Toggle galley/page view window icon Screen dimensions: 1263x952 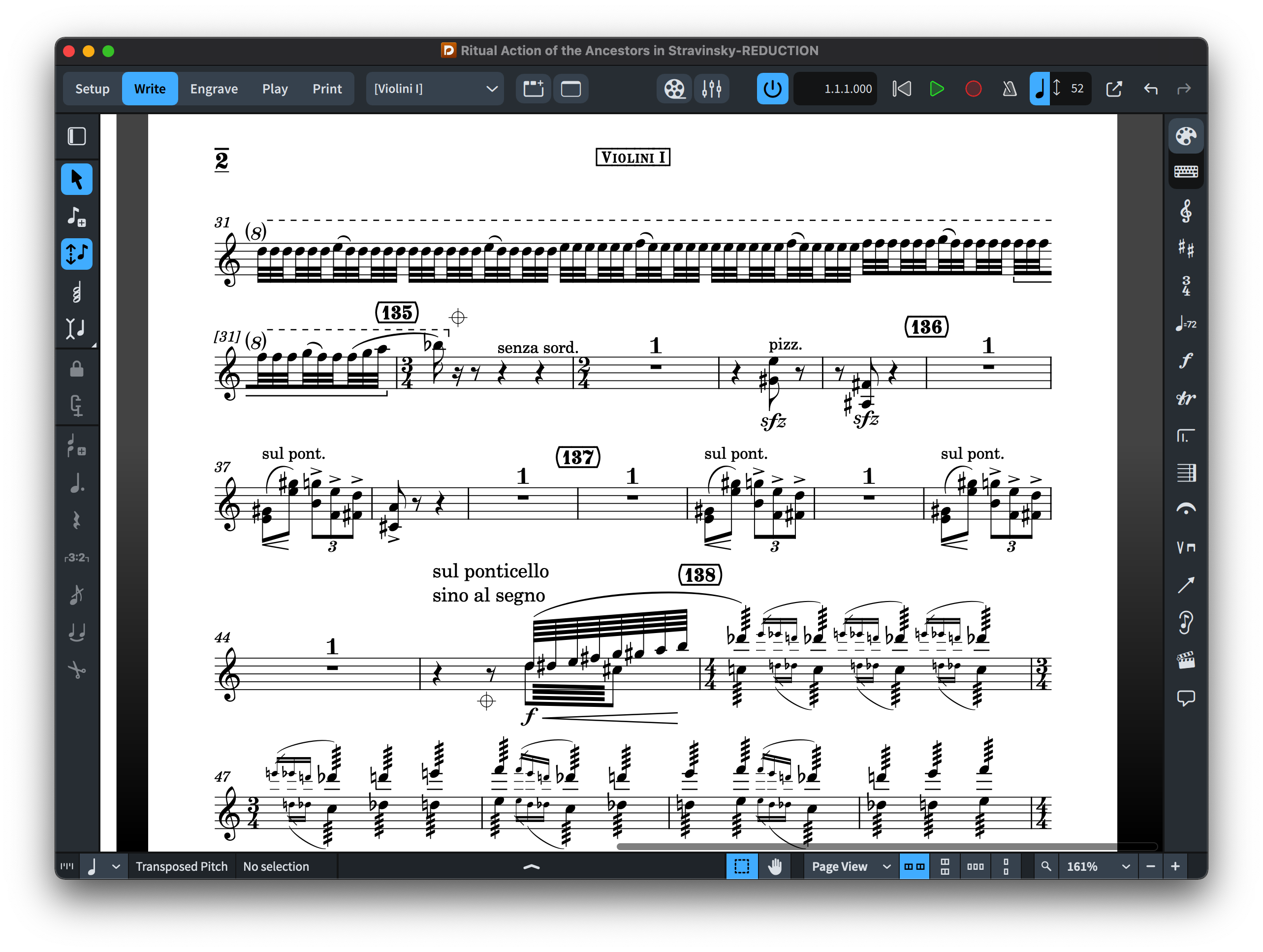pyautogui.click(x=570, y=89)
